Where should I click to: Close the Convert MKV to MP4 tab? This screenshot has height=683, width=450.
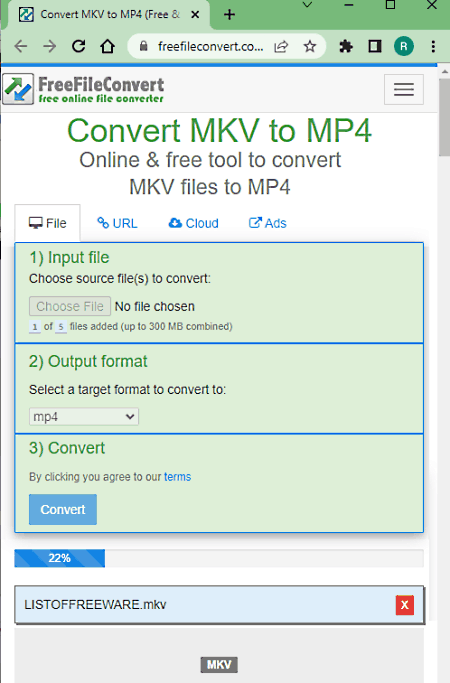click(x=195, y=15)
